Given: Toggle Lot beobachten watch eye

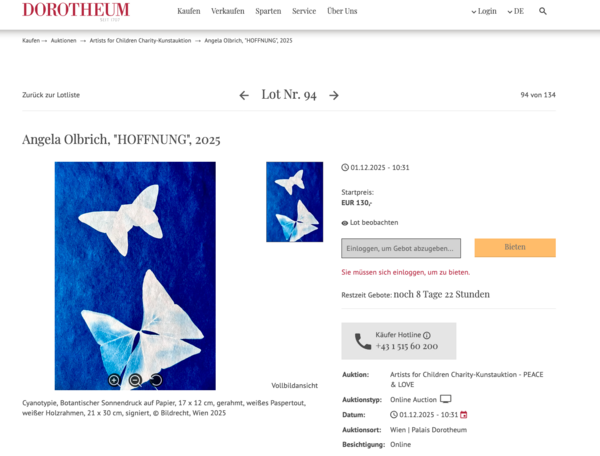Looking at the screenshot, I should [x=344, y=223].
